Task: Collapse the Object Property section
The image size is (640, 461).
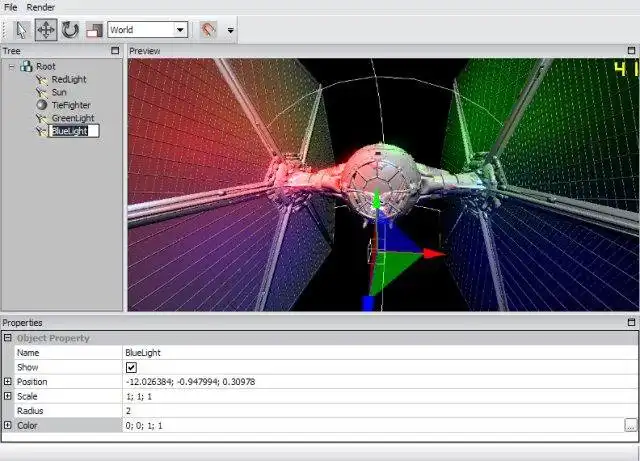Action: [x=7, y=338]
